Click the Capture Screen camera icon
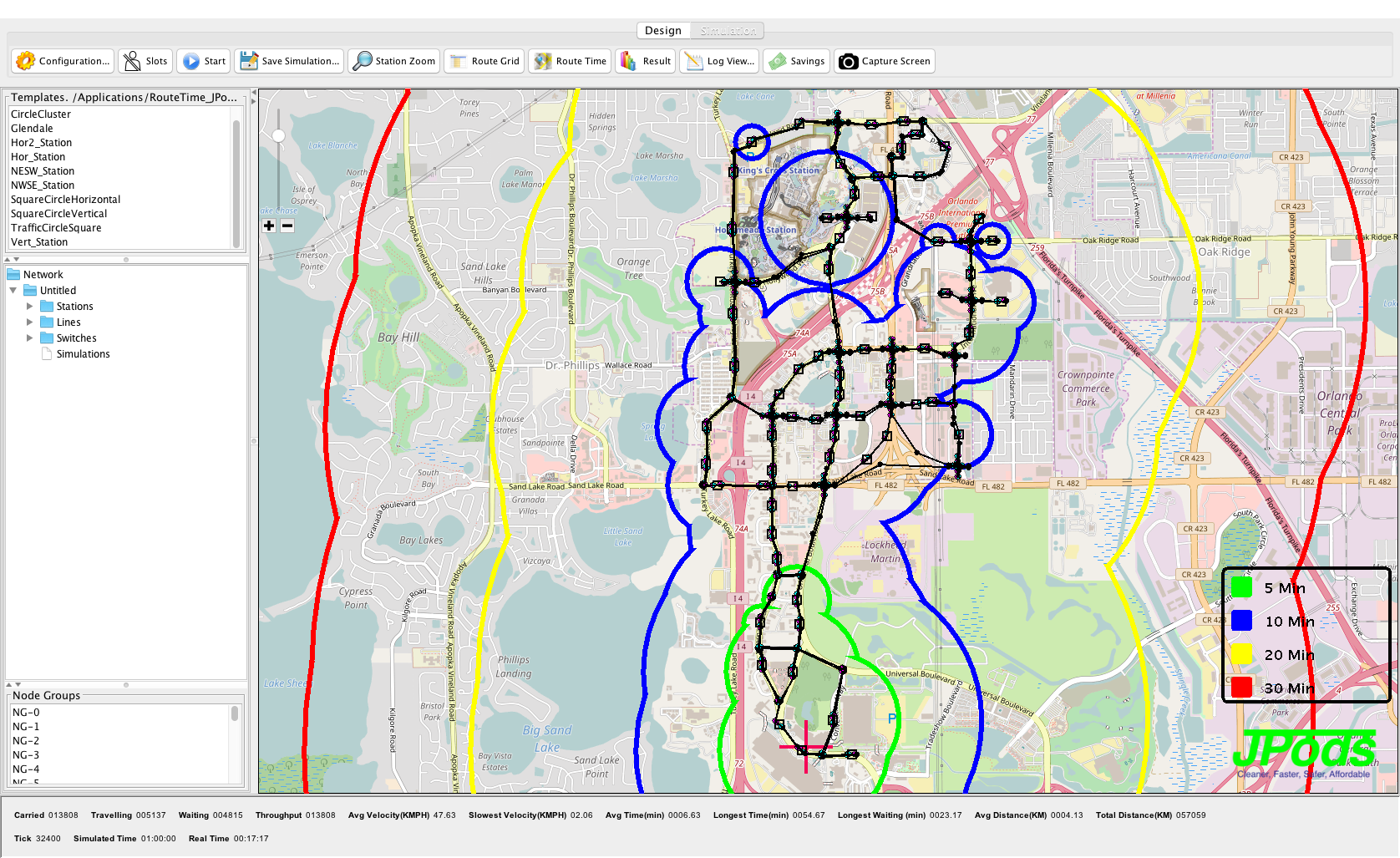This screenshot has width=1400, height=858. [849, 61]
